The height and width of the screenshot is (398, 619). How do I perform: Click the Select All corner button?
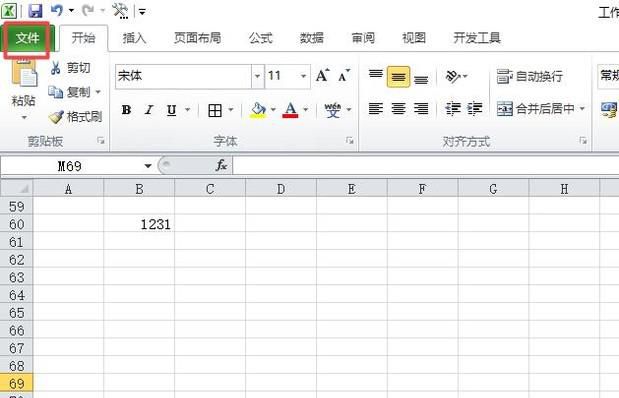coord(17,189)
